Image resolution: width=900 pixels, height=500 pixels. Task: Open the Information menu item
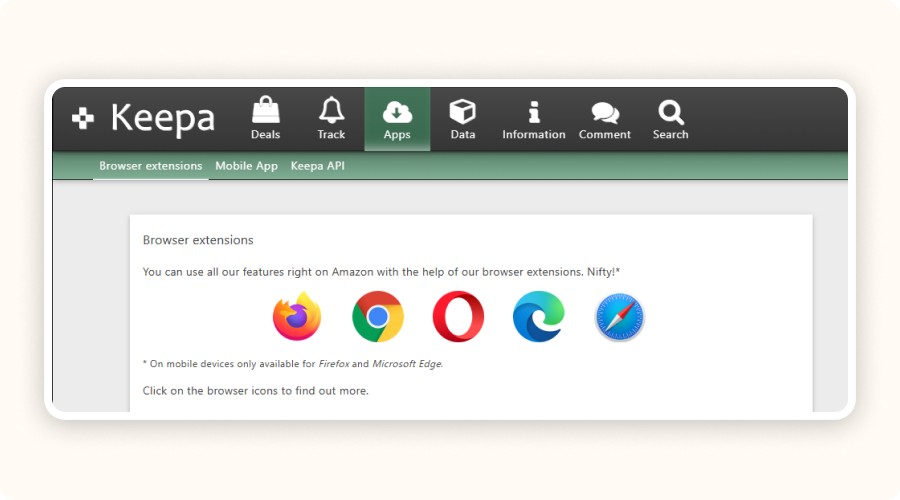(534, 119)
